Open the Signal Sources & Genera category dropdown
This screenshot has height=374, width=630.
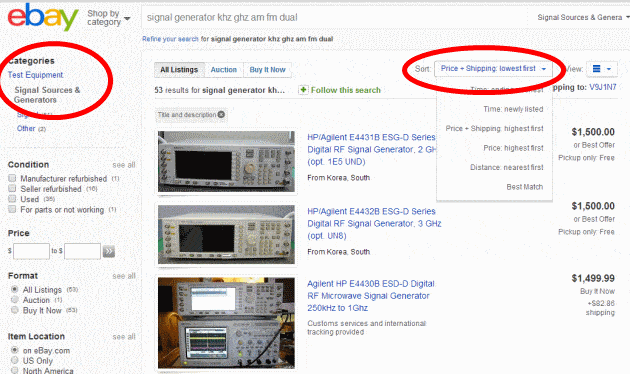click(x=583, y=17)
